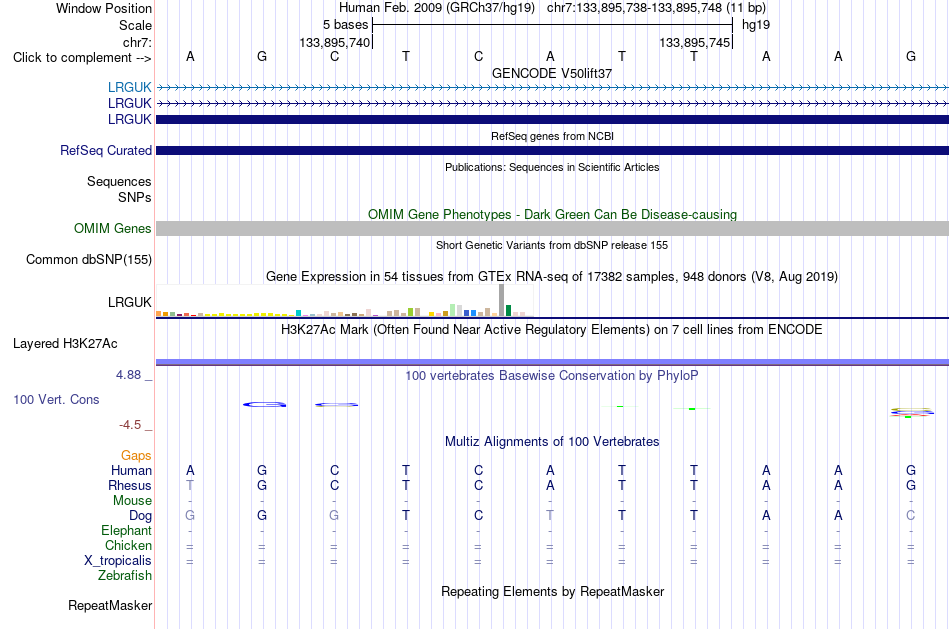Image resolution: width=950 pixels, height=629 pixels.
Task: Click the RefSeq Curated dark blue gene bar
Action: (x=552, y=150)
